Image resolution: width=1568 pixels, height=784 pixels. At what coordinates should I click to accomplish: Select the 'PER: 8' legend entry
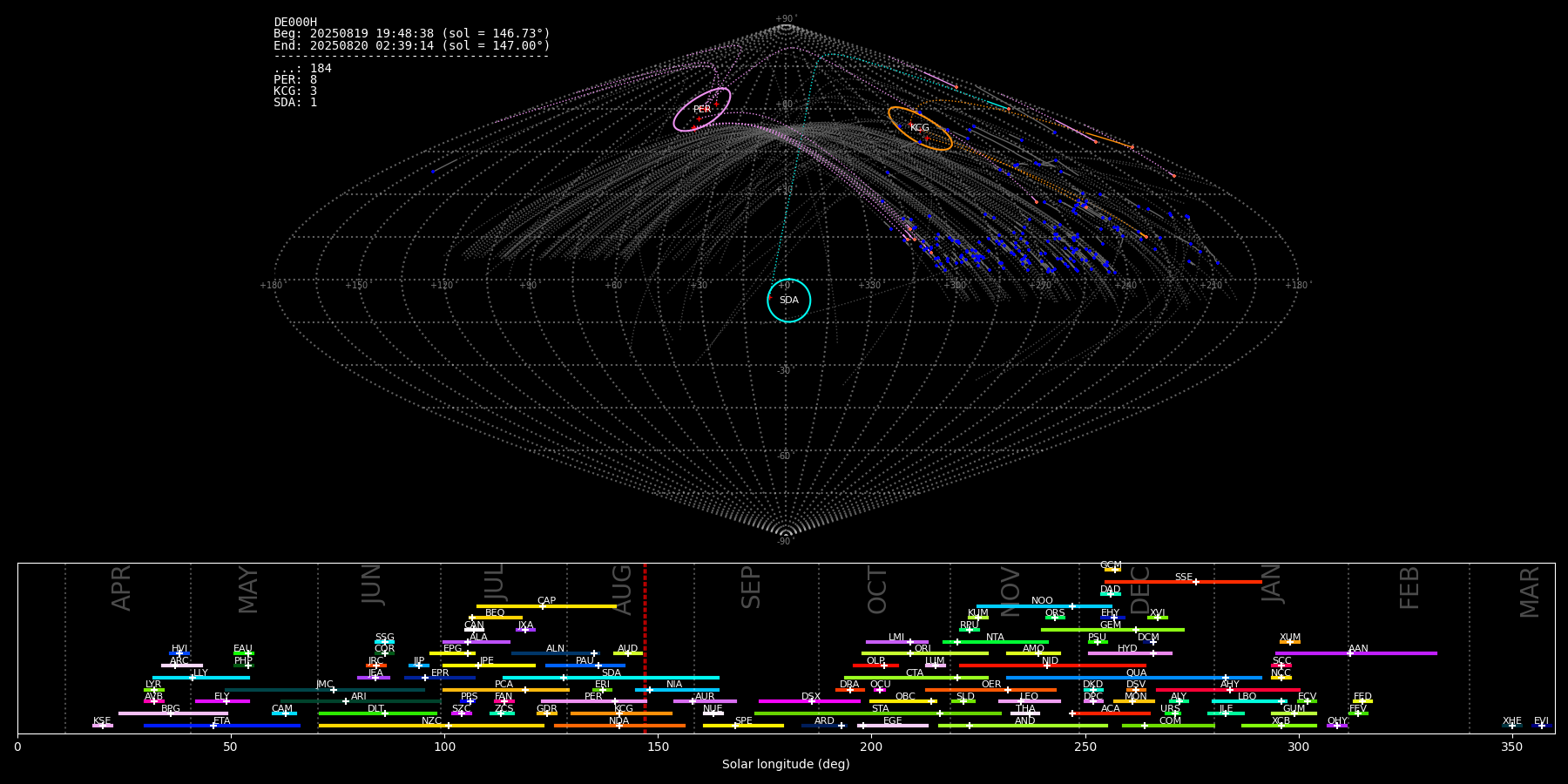click(295, 79)
